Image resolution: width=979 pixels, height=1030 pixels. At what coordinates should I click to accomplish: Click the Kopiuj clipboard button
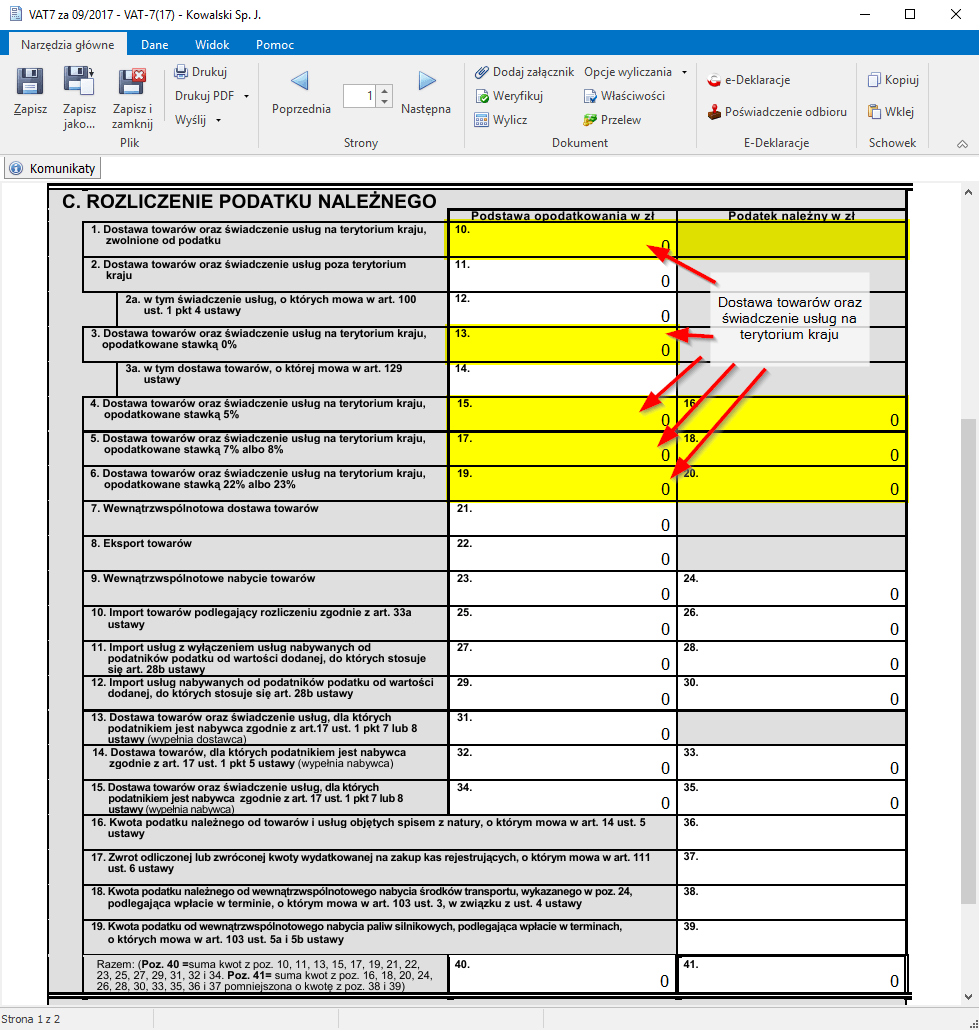click(893, 80)
